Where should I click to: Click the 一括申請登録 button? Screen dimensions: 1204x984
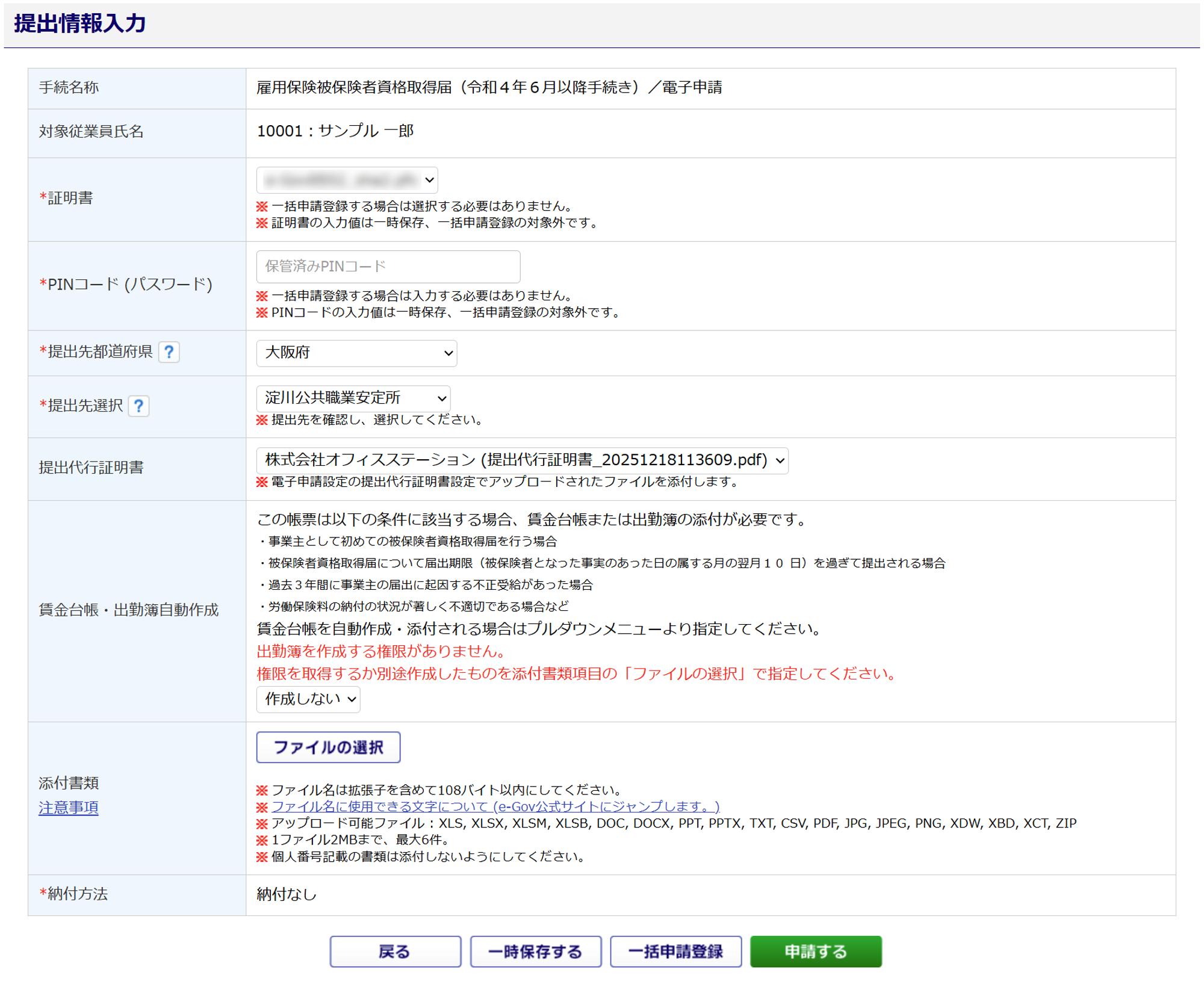[x=675, y=952]
